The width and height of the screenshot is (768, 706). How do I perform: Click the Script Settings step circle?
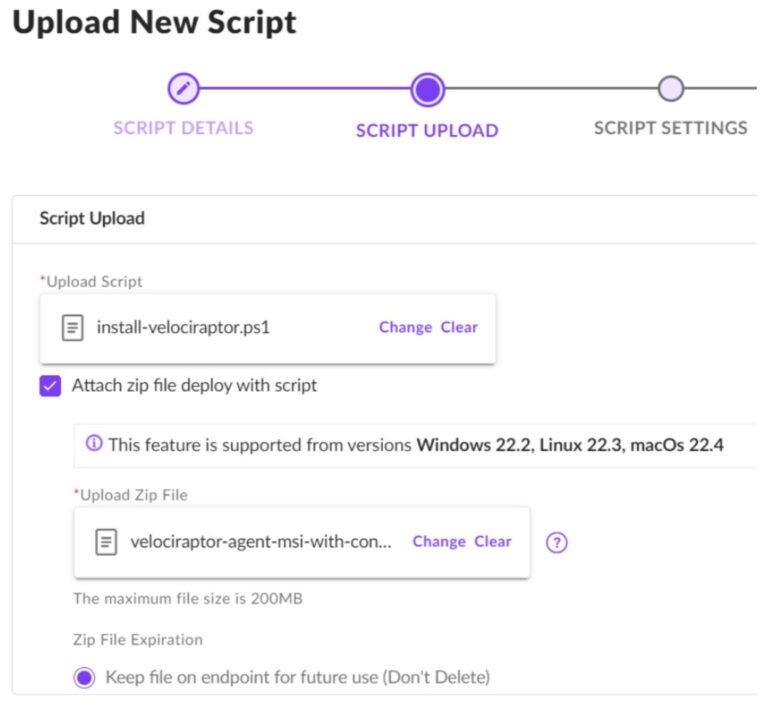tap(671, 89)
